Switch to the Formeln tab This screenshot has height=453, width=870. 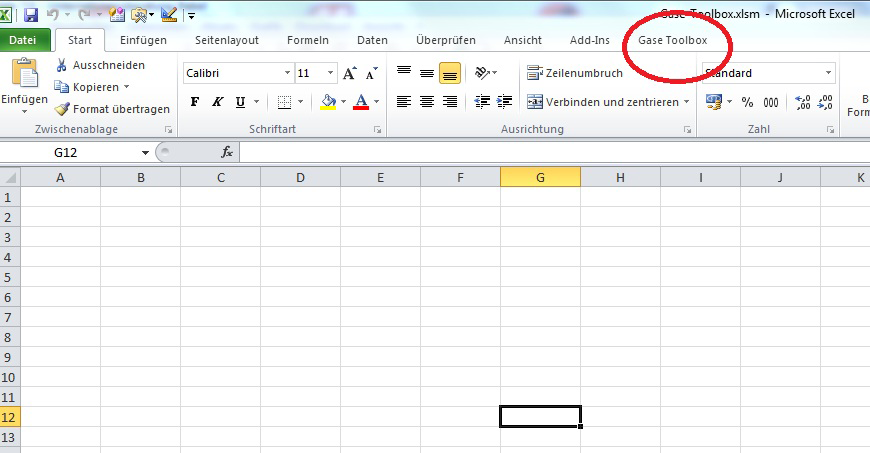[307, 40]
